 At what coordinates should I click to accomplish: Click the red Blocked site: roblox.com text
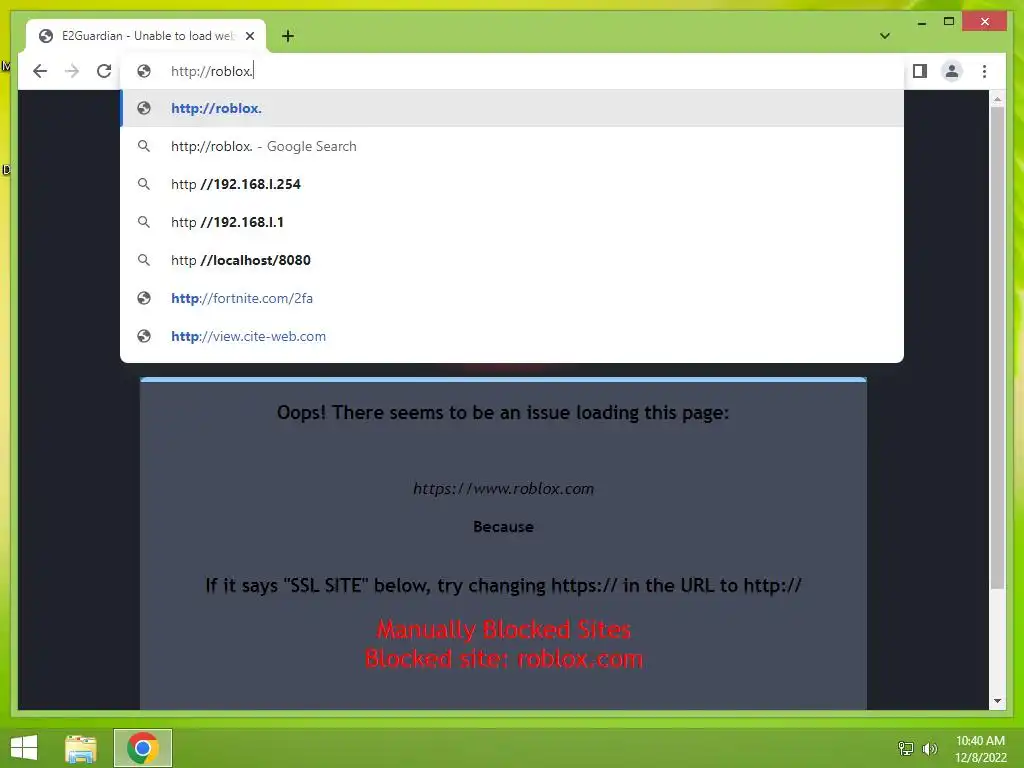click(x=504, y=659)
